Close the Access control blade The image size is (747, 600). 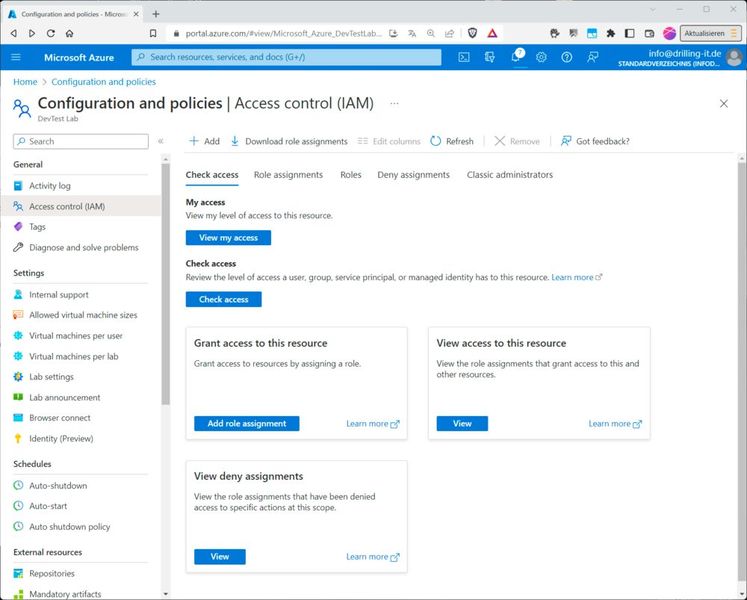click(x=724, y=103)
